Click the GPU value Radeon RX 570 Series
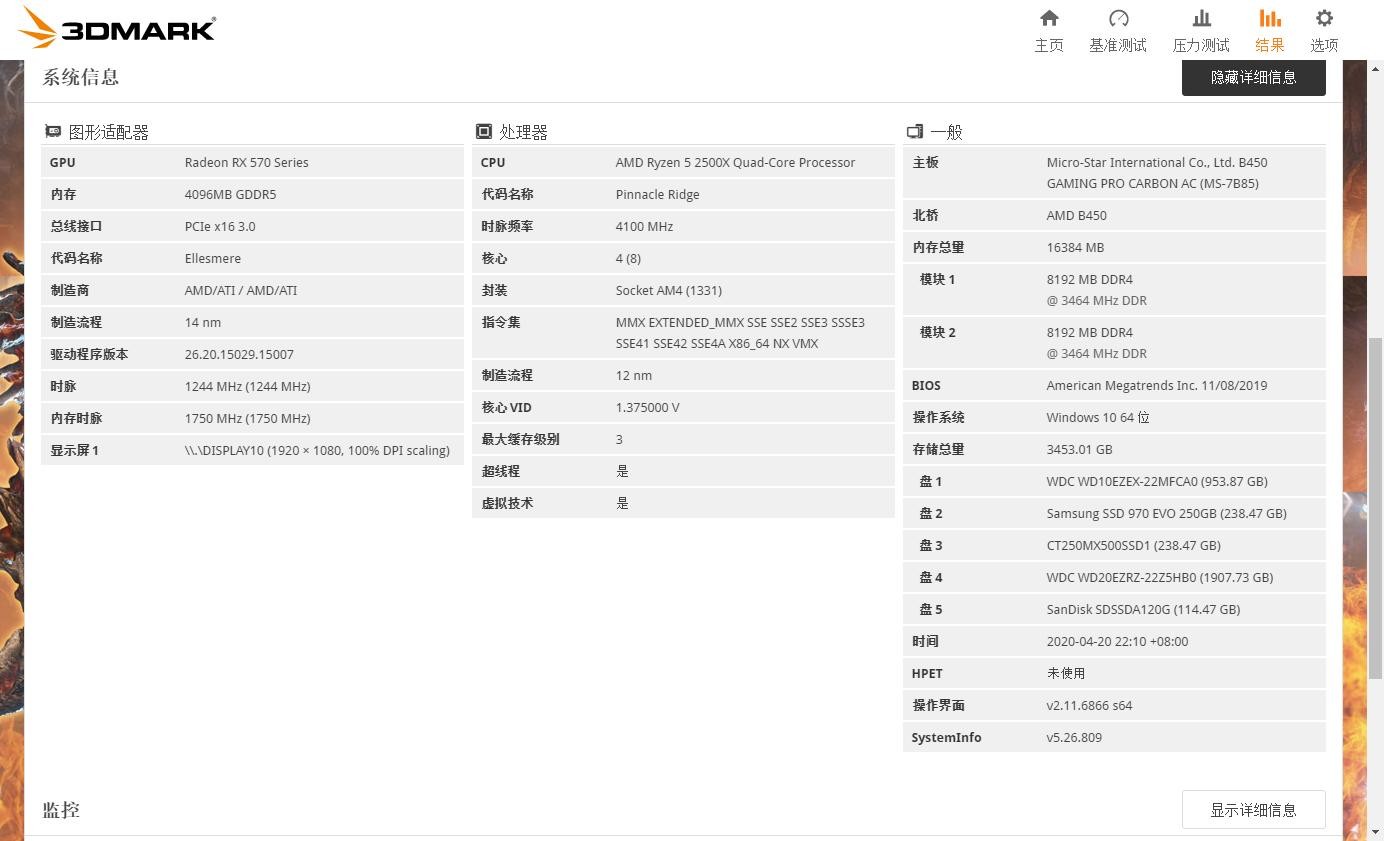Viewport: 1384px width, 841px height. [246, 162]
